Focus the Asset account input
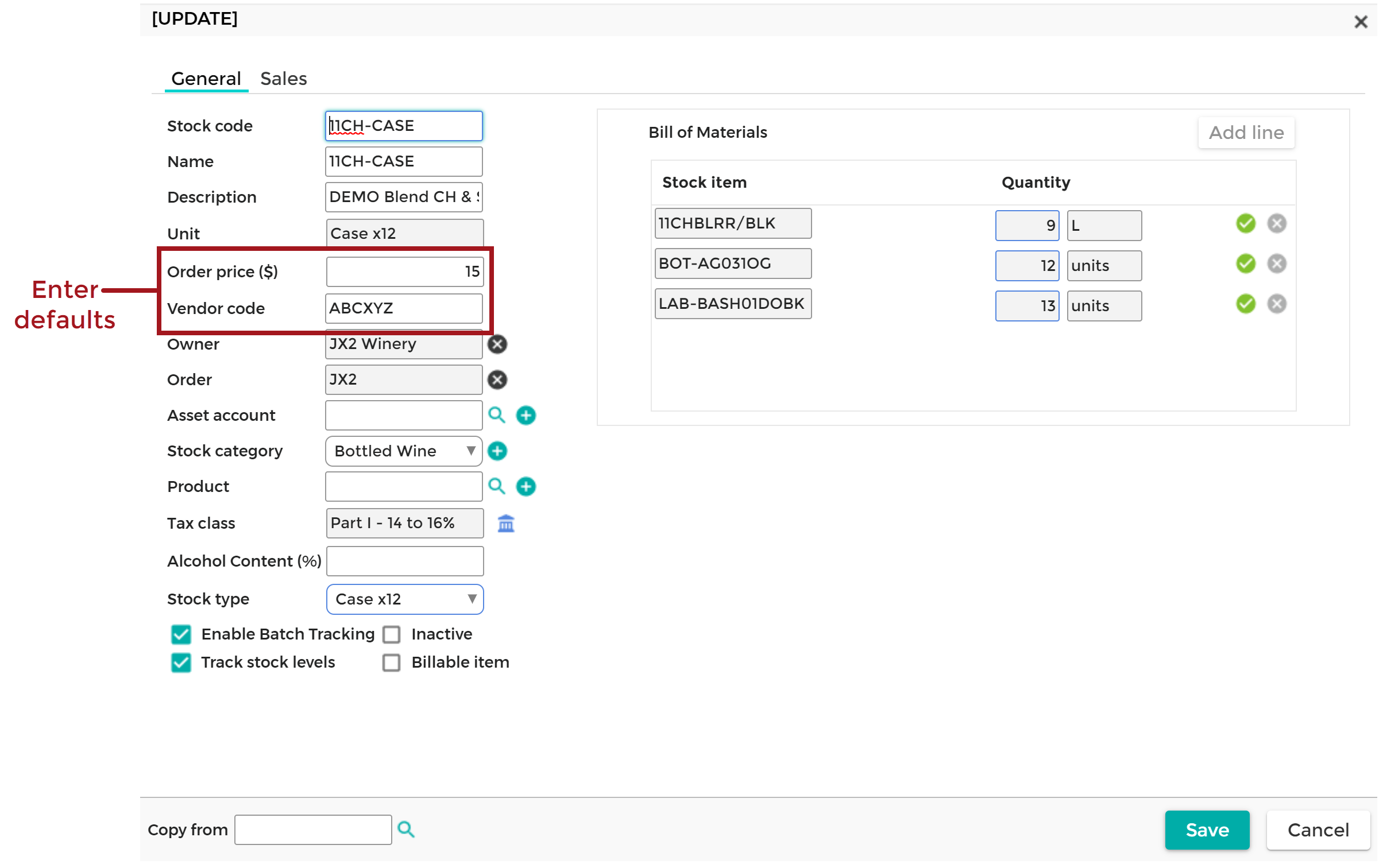Image resolution: width=1383 pixels, height=868 pixels. 404,415
